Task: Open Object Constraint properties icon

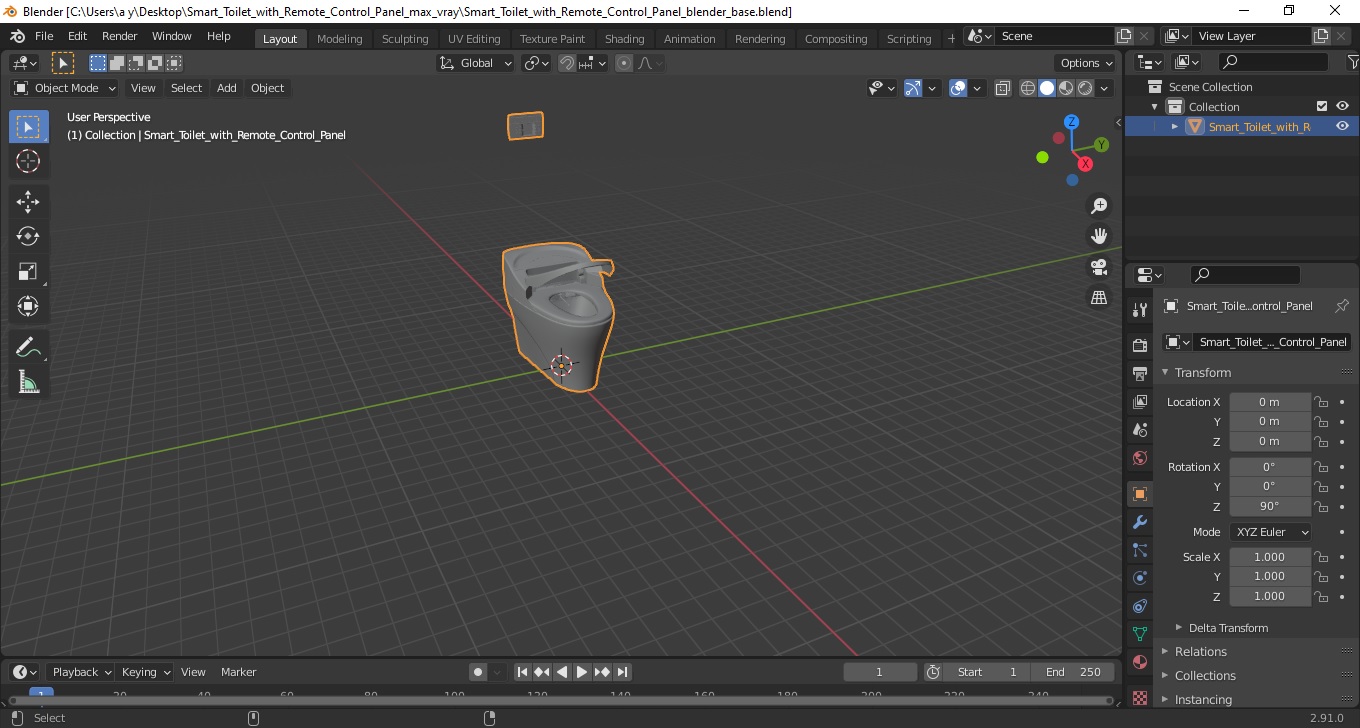Action: [1140, 606]
